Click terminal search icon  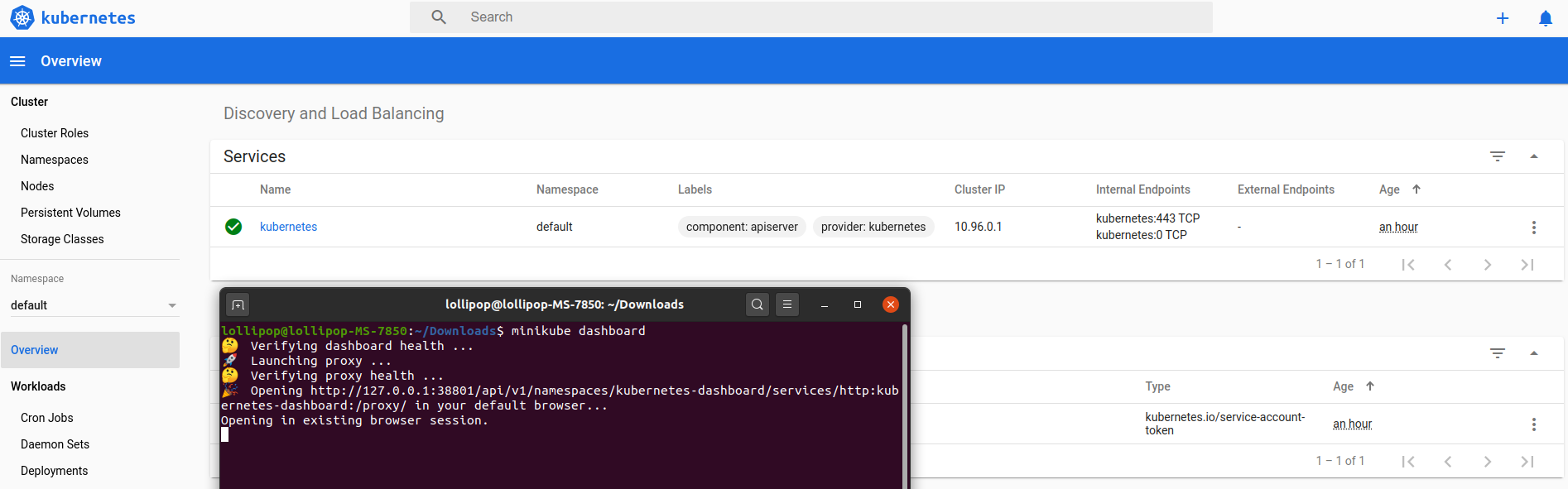coord(758,304)
